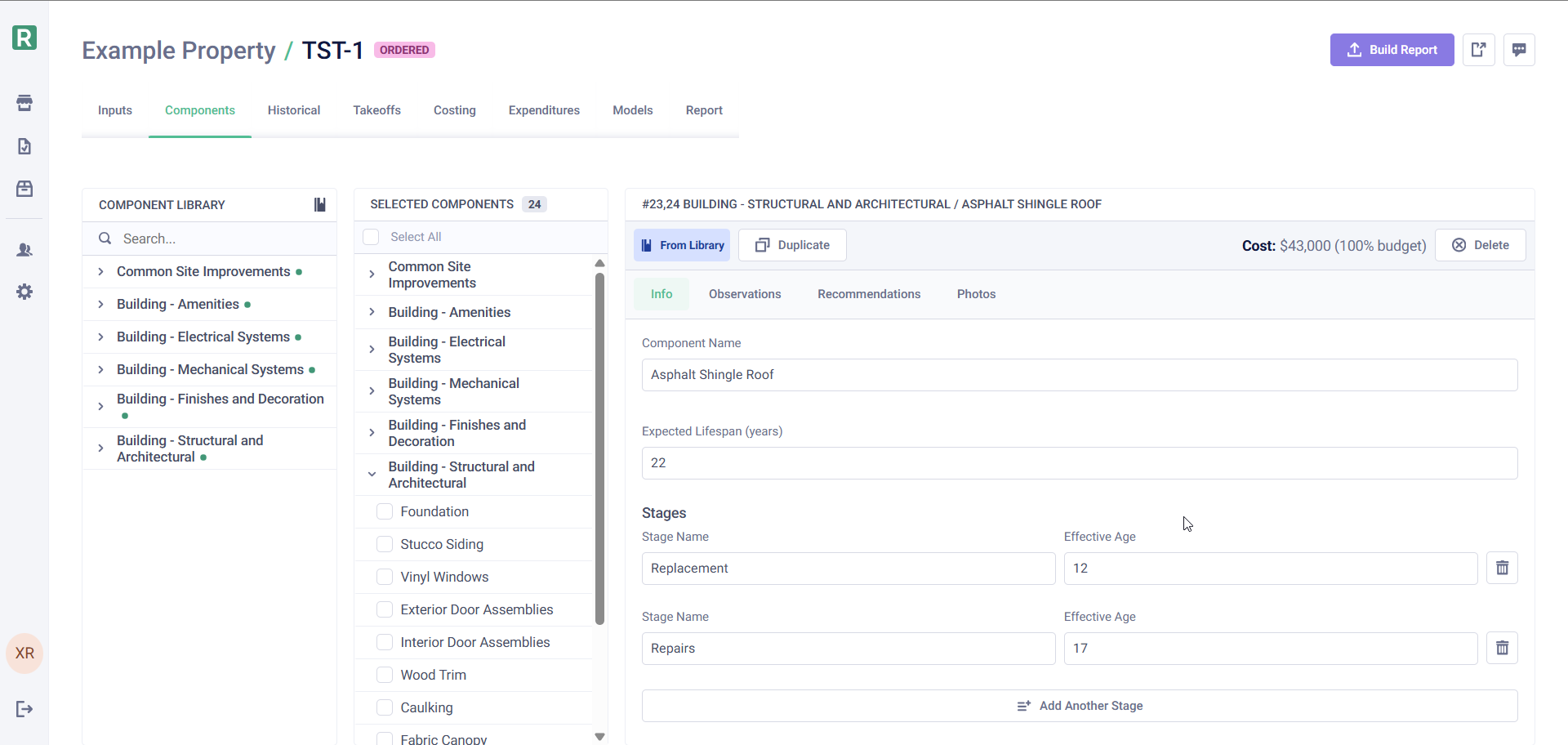Click the green R app logo

click(24, 38)
